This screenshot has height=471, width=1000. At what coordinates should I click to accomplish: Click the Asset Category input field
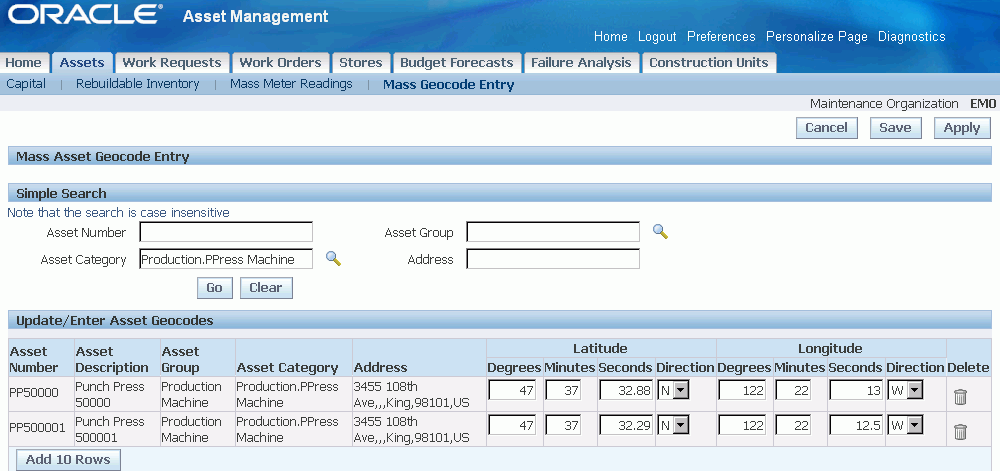(226, 259)
